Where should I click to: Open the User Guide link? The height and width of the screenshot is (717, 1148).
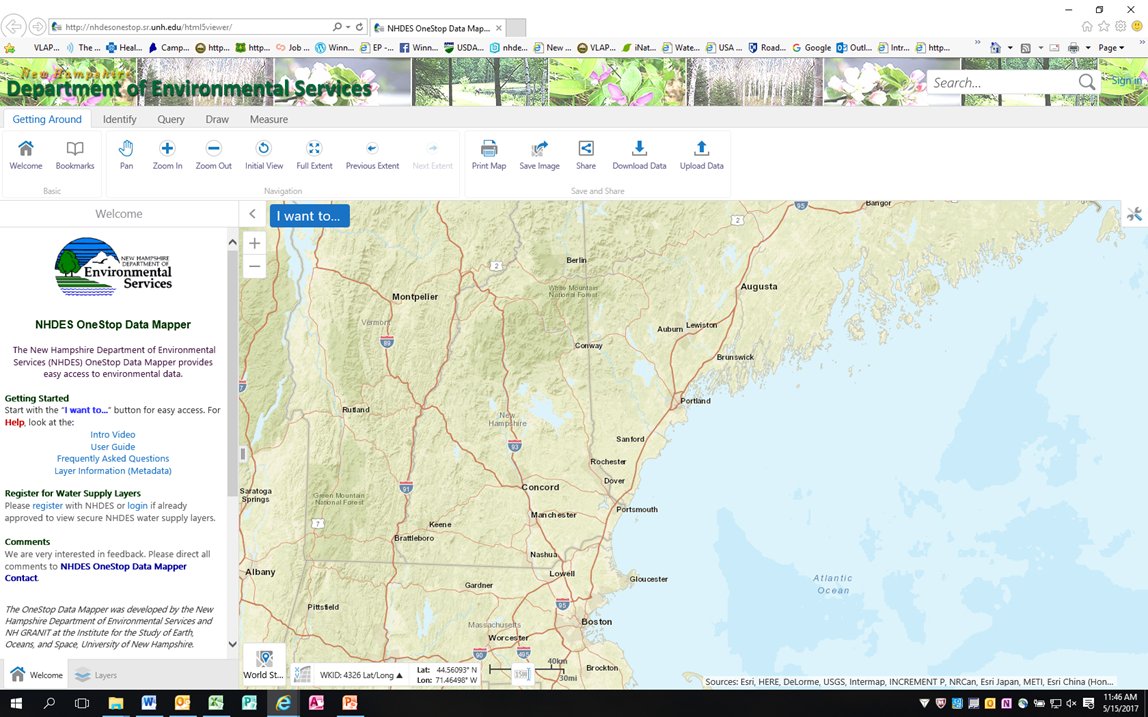pos(113,447)
